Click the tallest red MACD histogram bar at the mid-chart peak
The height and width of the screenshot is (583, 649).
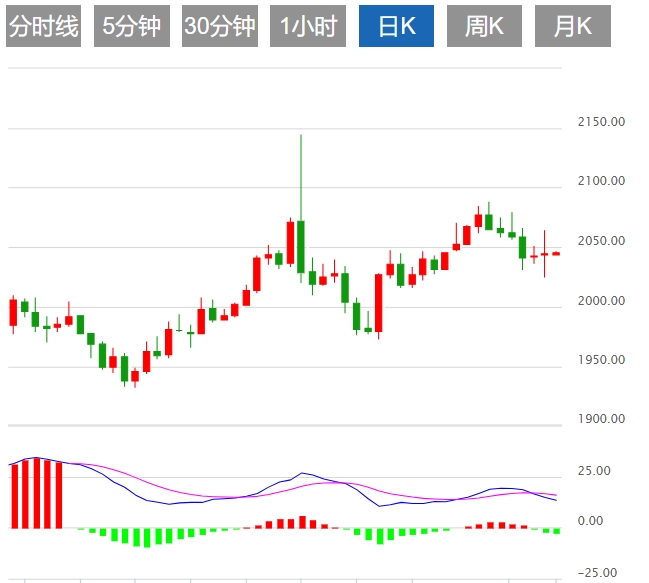click(303, 522)
